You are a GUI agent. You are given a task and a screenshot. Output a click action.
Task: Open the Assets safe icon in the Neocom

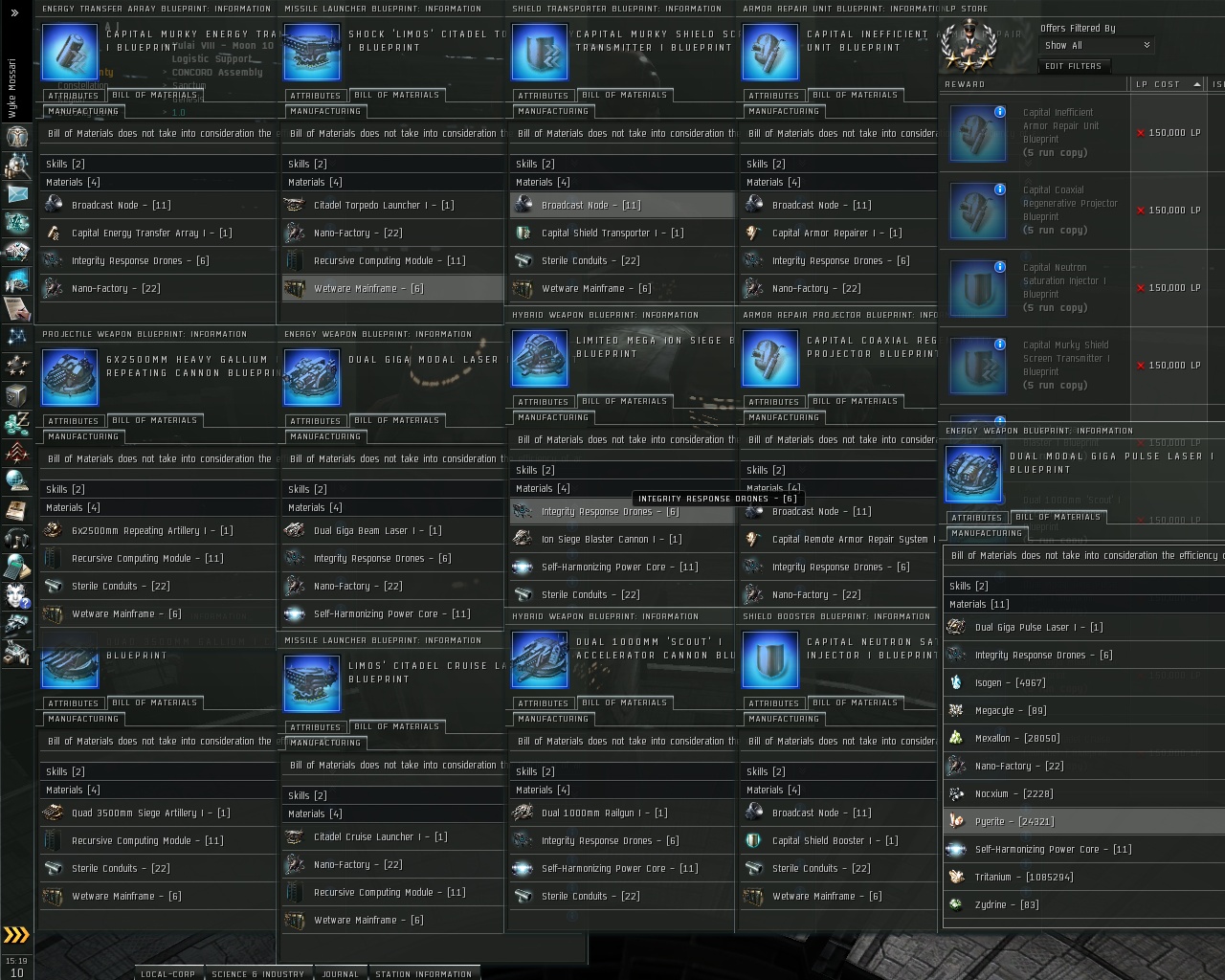coord(16,395)
